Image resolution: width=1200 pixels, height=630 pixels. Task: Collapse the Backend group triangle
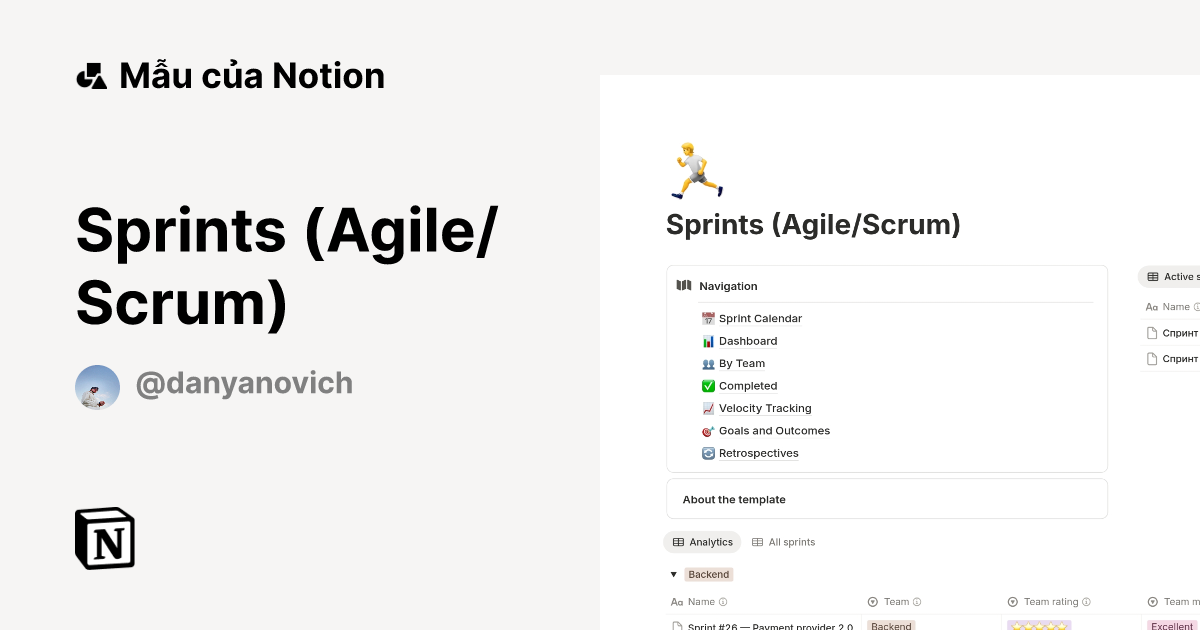674,574
